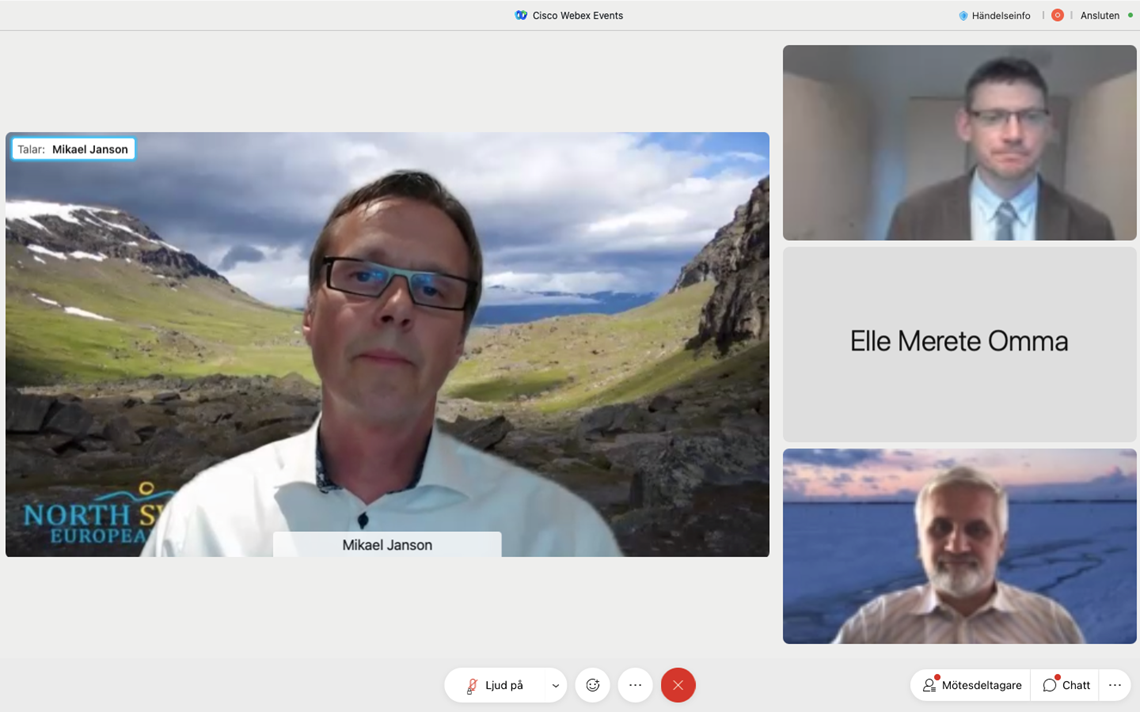
Task: Select the Elle Merete Omma participant tile
Action: coord(959,343)
